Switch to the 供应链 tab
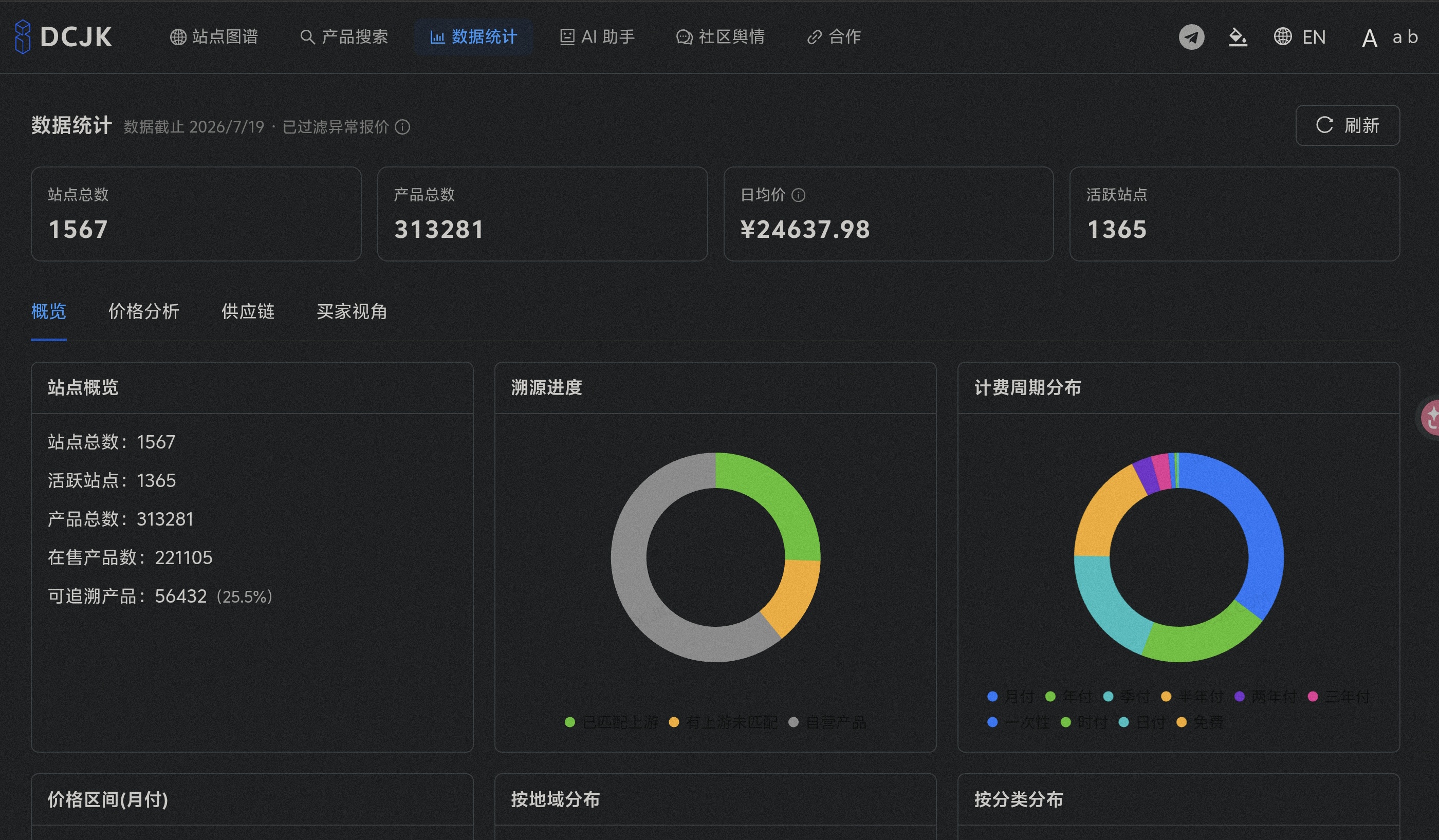This screenshot has height=840, width=1439. pos(248,311)
